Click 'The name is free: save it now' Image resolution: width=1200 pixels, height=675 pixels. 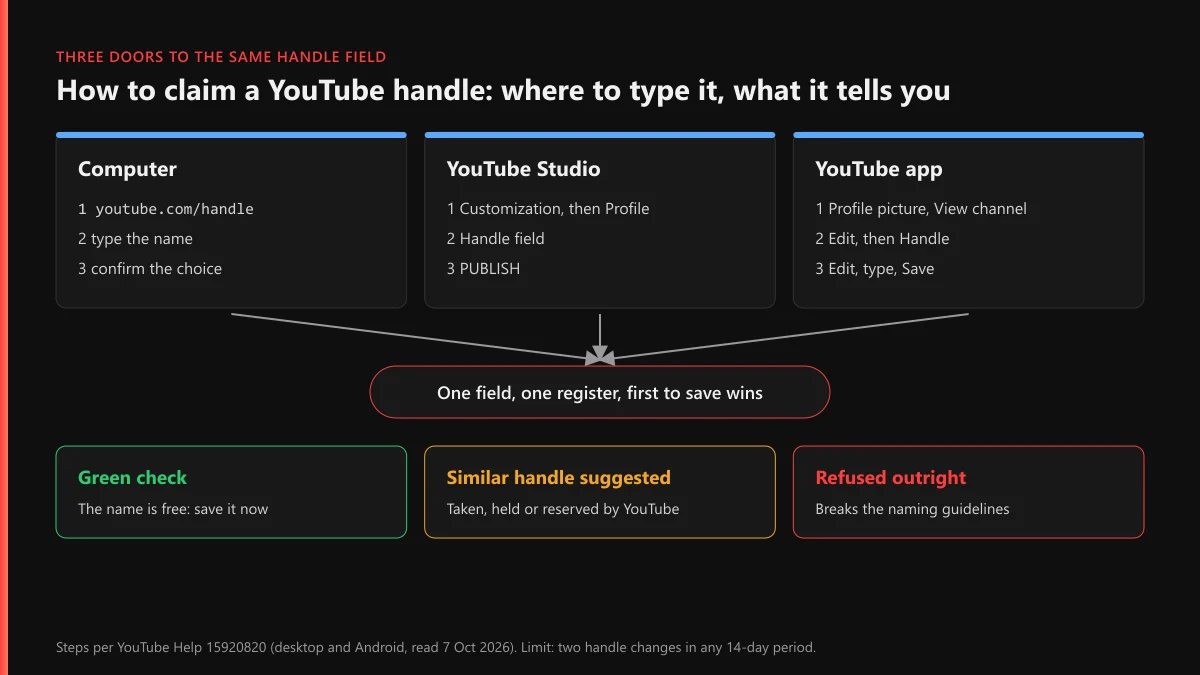[173, 509]
